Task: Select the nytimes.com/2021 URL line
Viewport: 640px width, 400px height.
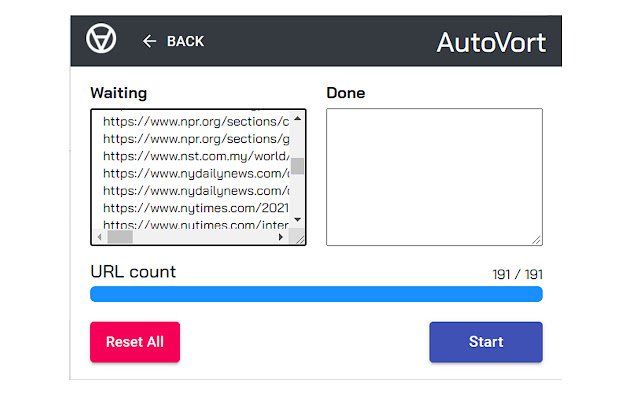Action: [196, 208]
